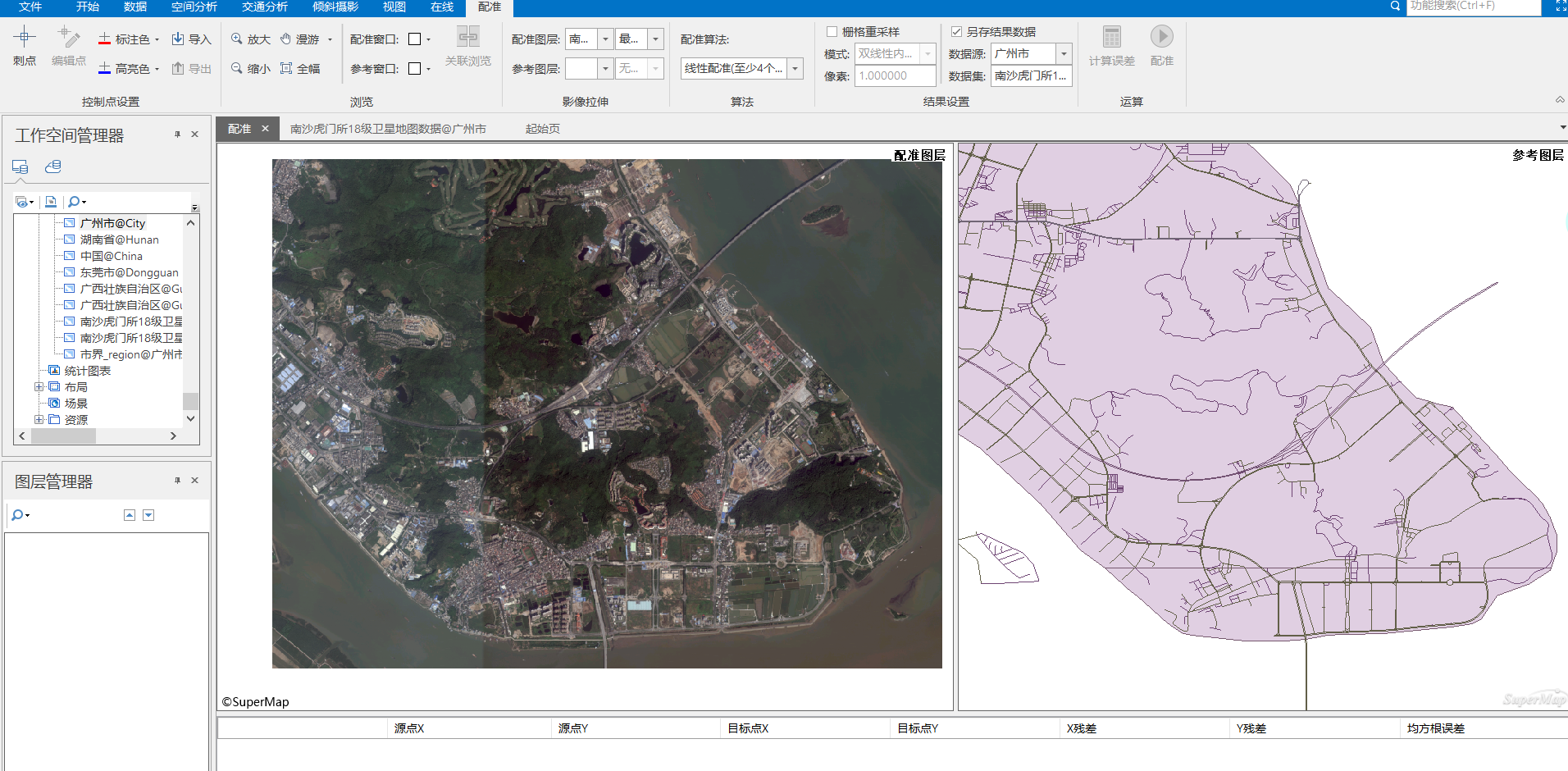Click the 导入 import button
This screenshot has width=1568, height=771.
tap(190, 38)
